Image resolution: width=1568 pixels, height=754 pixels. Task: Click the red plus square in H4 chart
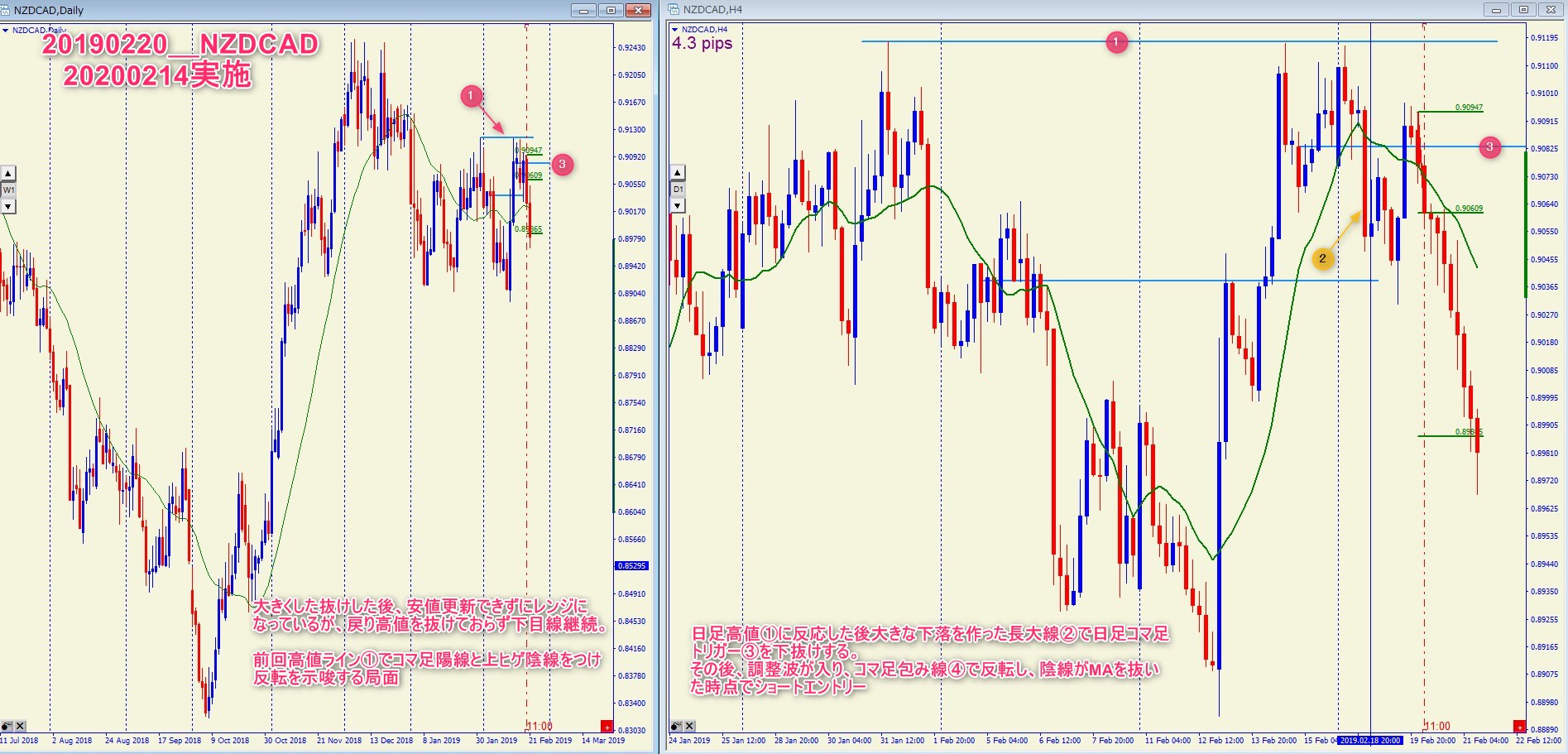pos(1518,727)
